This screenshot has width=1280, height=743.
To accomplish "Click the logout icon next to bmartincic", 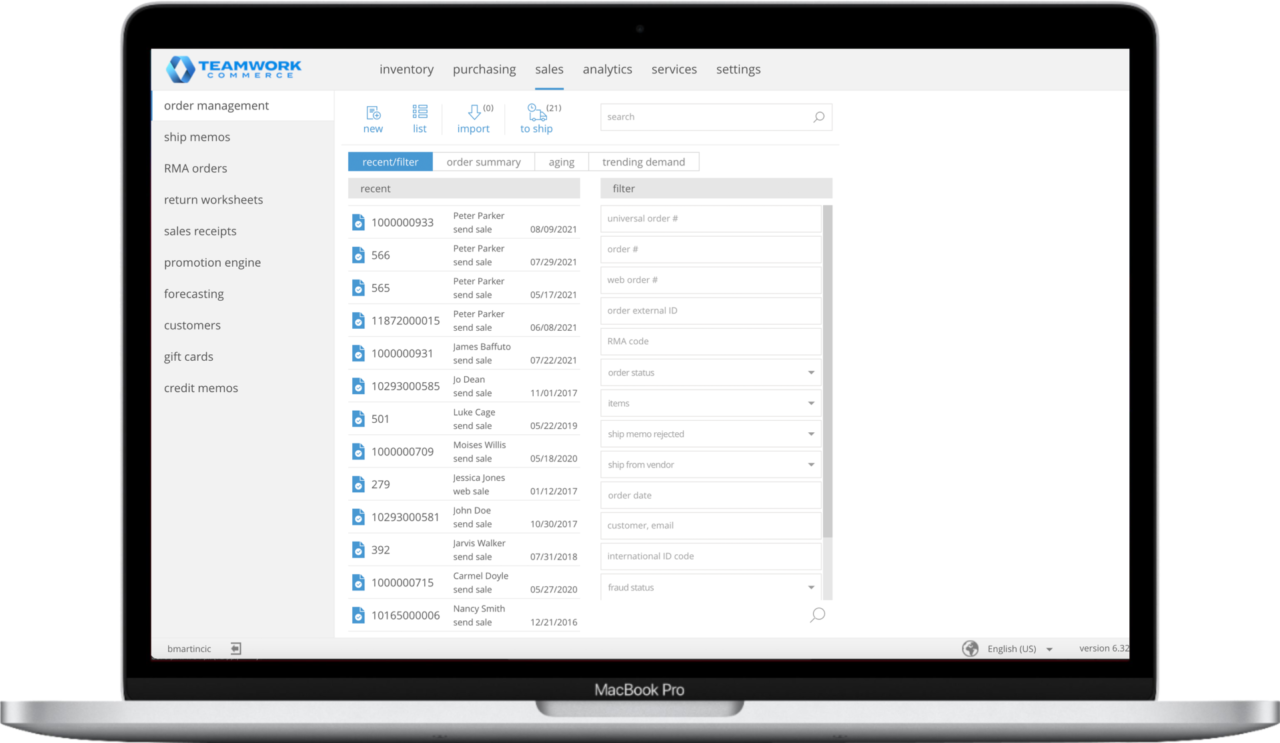I will [235, 648].
